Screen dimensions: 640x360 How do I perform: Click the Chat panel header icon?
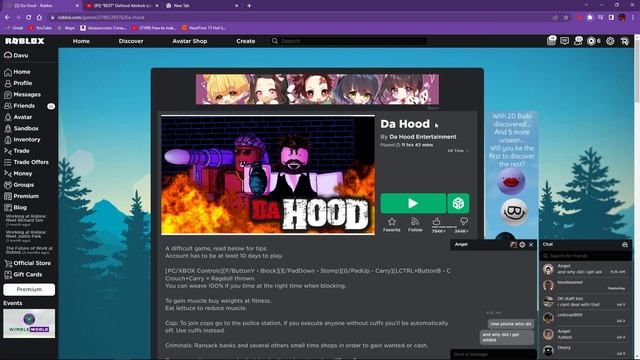(624, 244)
